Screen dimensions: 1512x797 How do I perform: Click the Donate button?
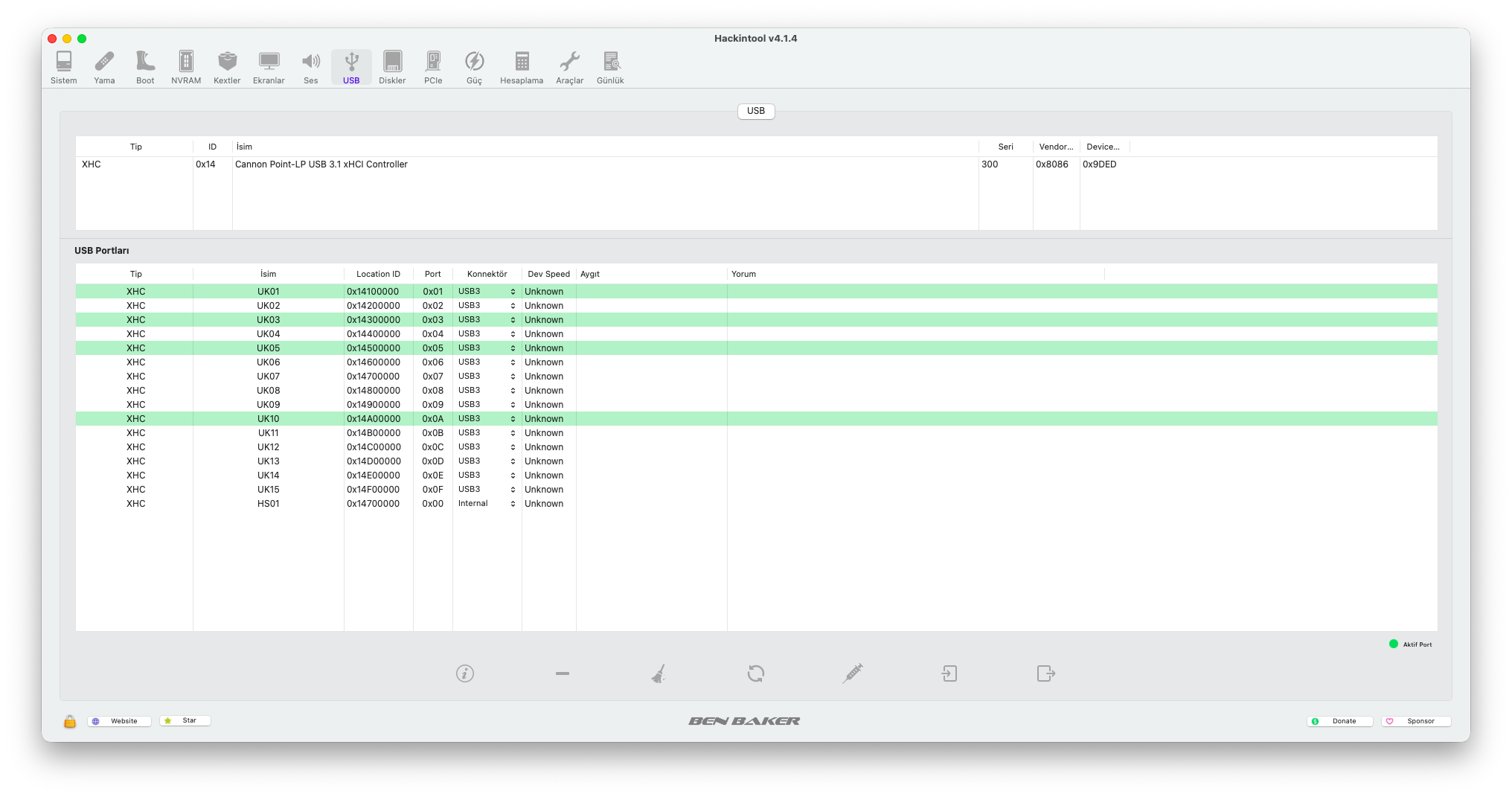point(1339,721)
